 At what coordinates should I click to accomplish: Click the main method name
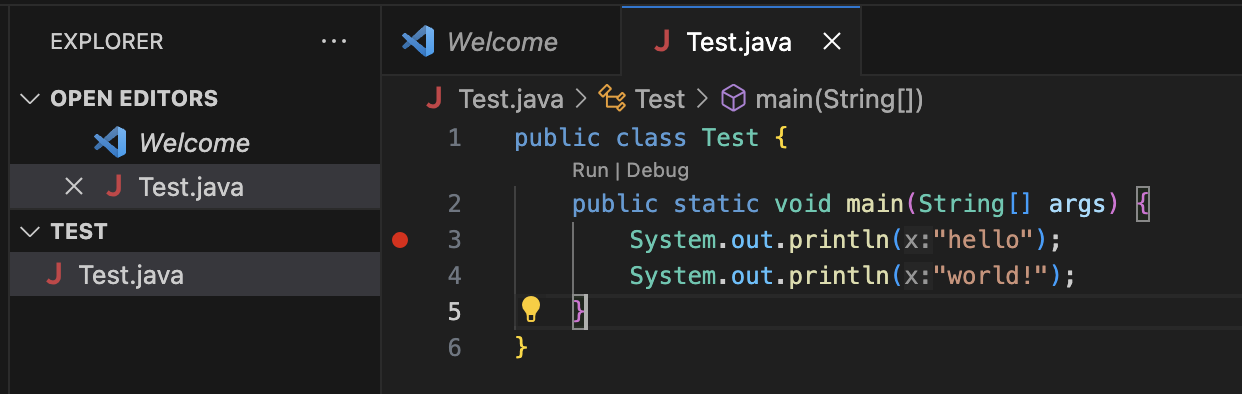click(875, 204)
